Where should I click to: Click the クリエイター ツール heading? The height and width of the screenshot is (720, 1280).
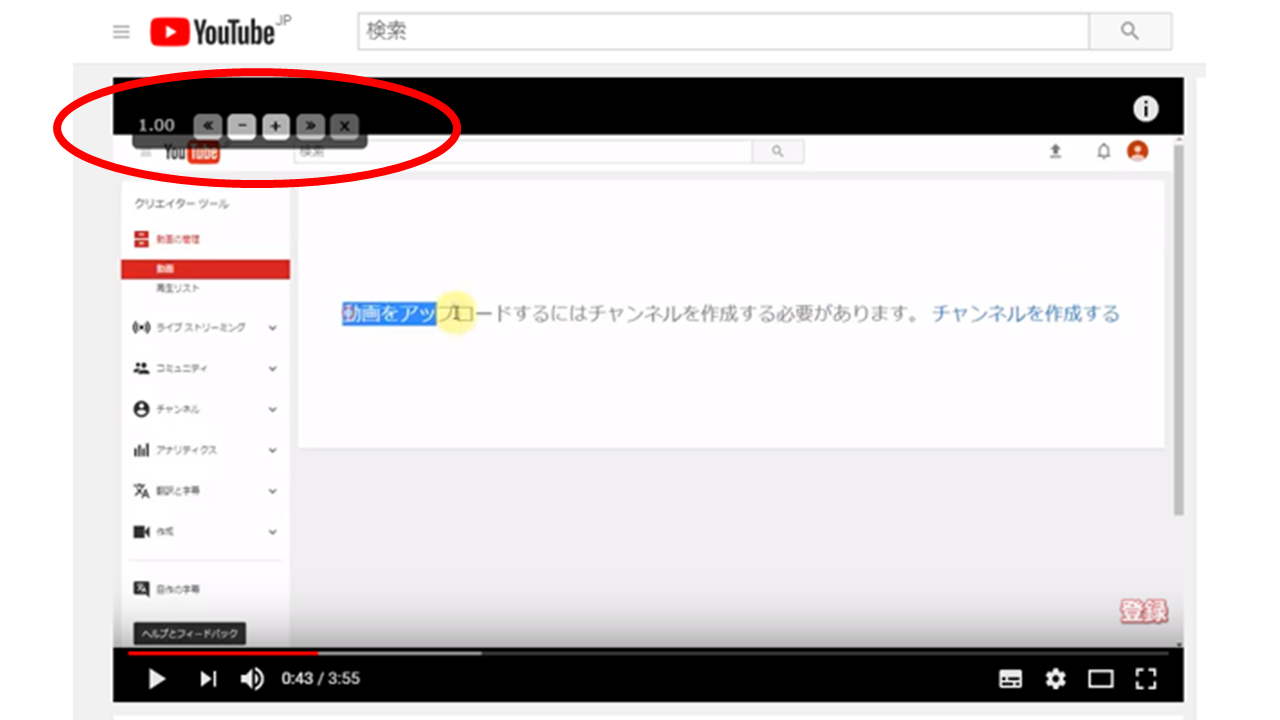click(182, 204)
